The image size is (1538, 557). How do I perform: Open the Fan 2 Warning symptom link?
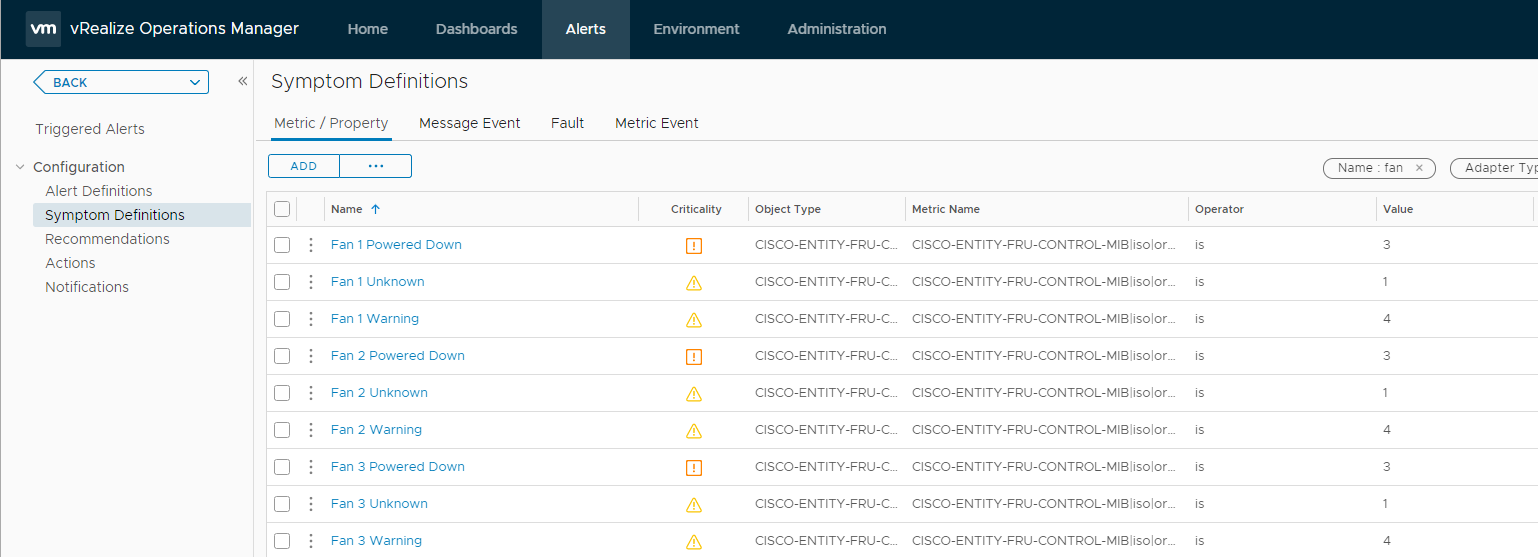click(x=376, y=430)
